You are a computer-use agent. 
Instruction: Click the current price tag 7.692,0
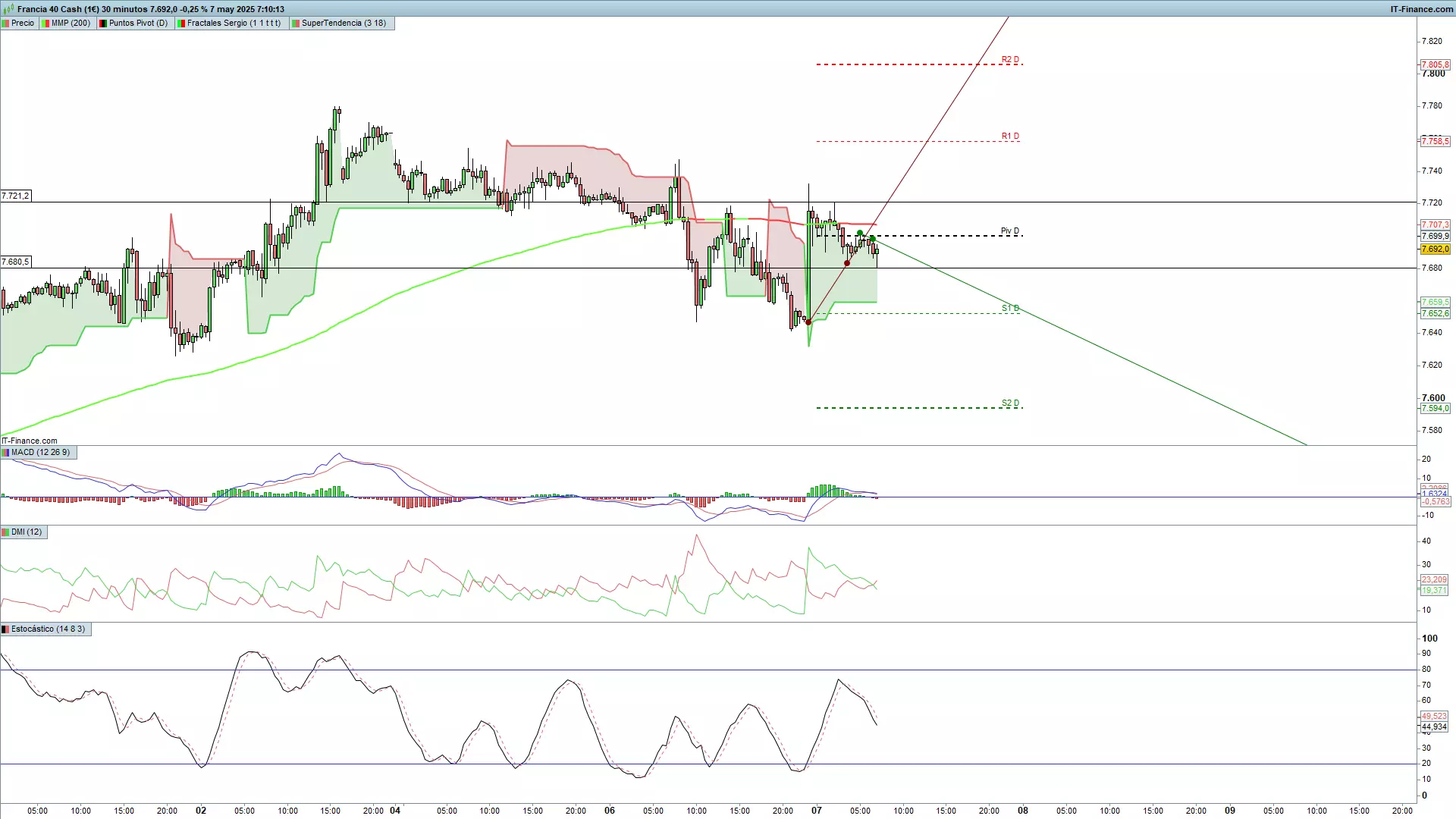tap(1435, 249)
